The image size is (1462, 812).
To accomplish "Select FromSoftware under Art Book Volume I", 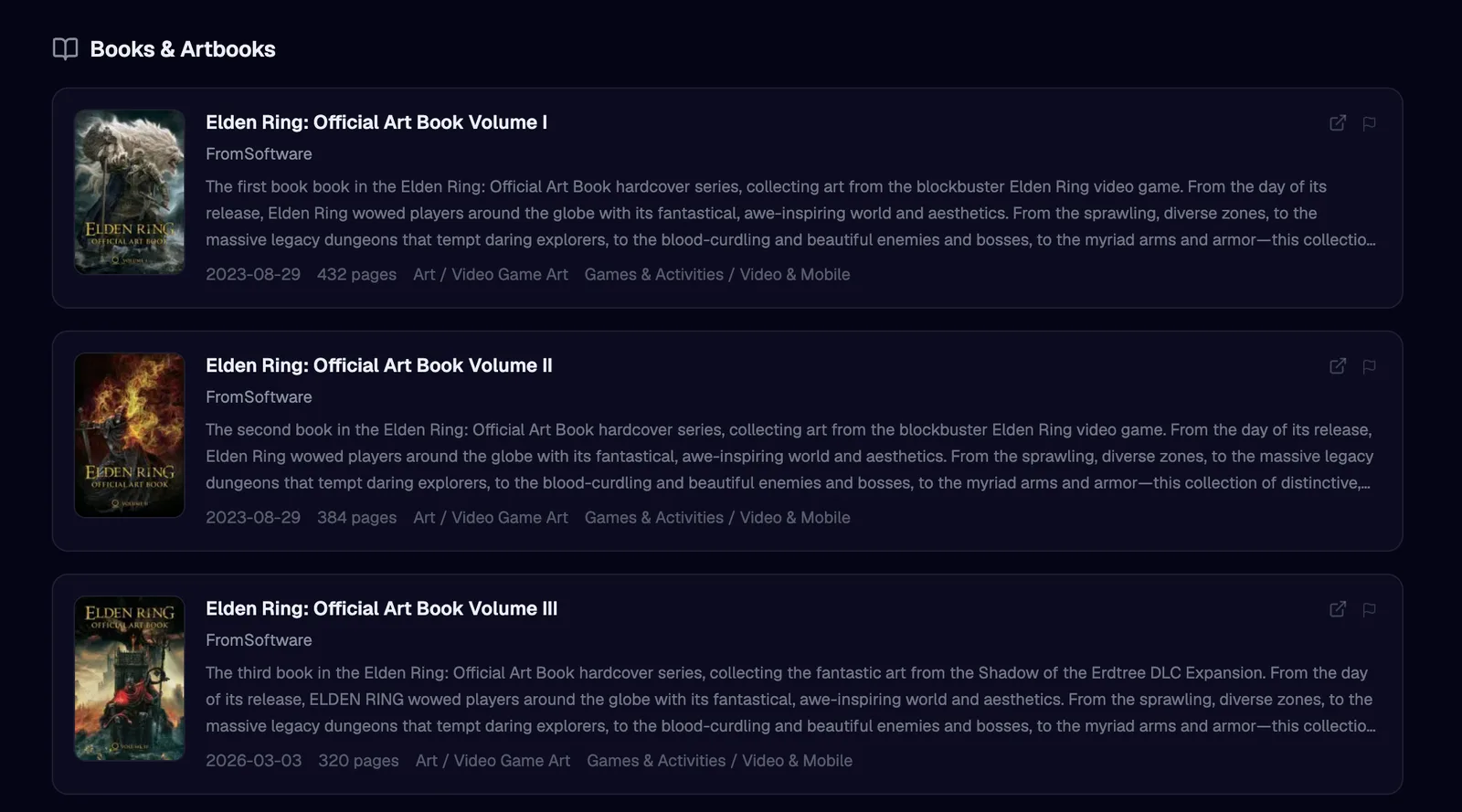I will (259, 154).
